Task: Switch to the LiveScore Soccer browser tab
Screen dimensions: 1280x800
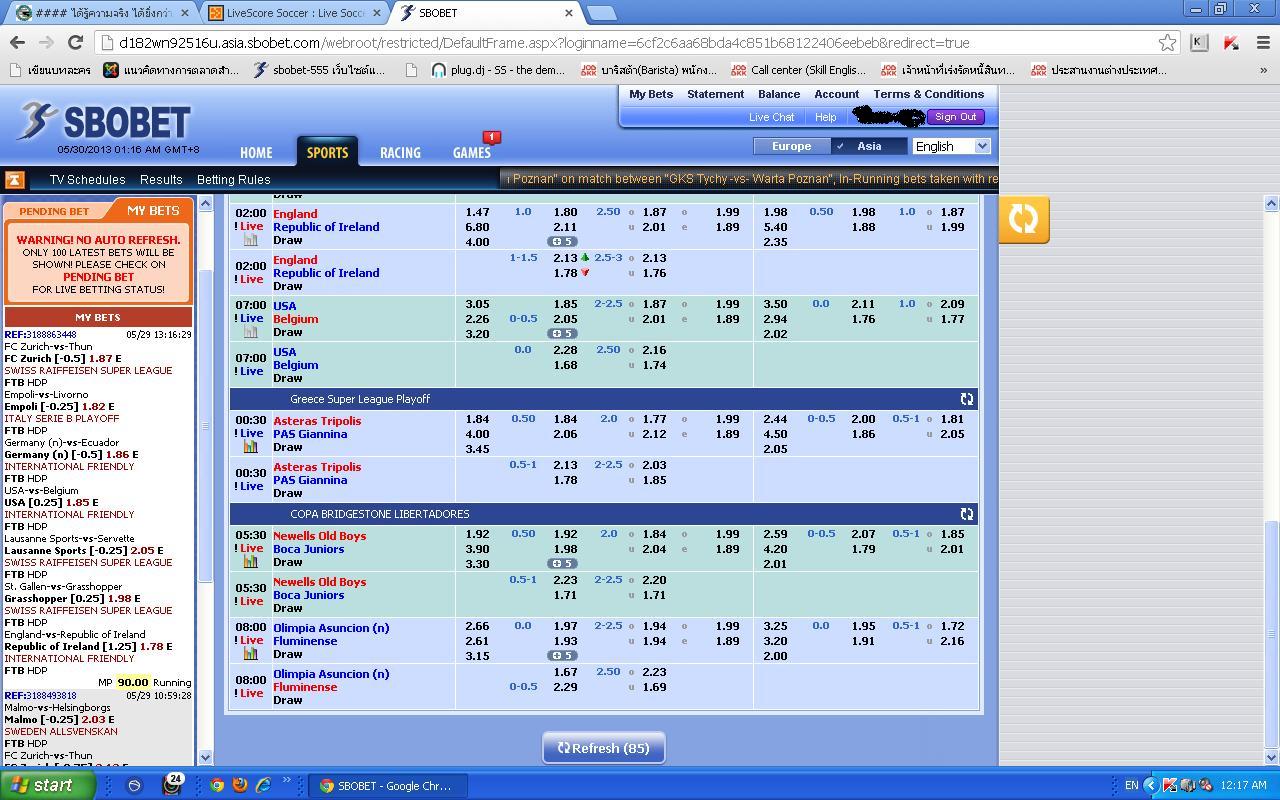Action: click(x=295, y=13)
